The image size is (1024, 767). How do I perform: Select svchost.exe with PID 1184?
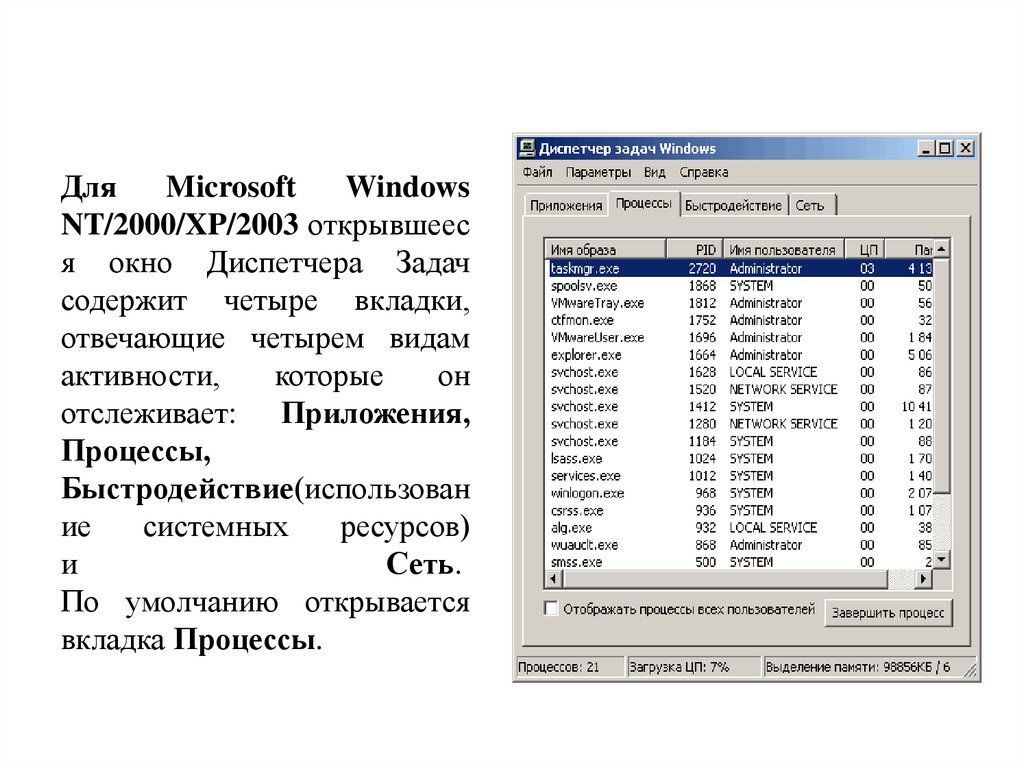(x=740, y=441)
